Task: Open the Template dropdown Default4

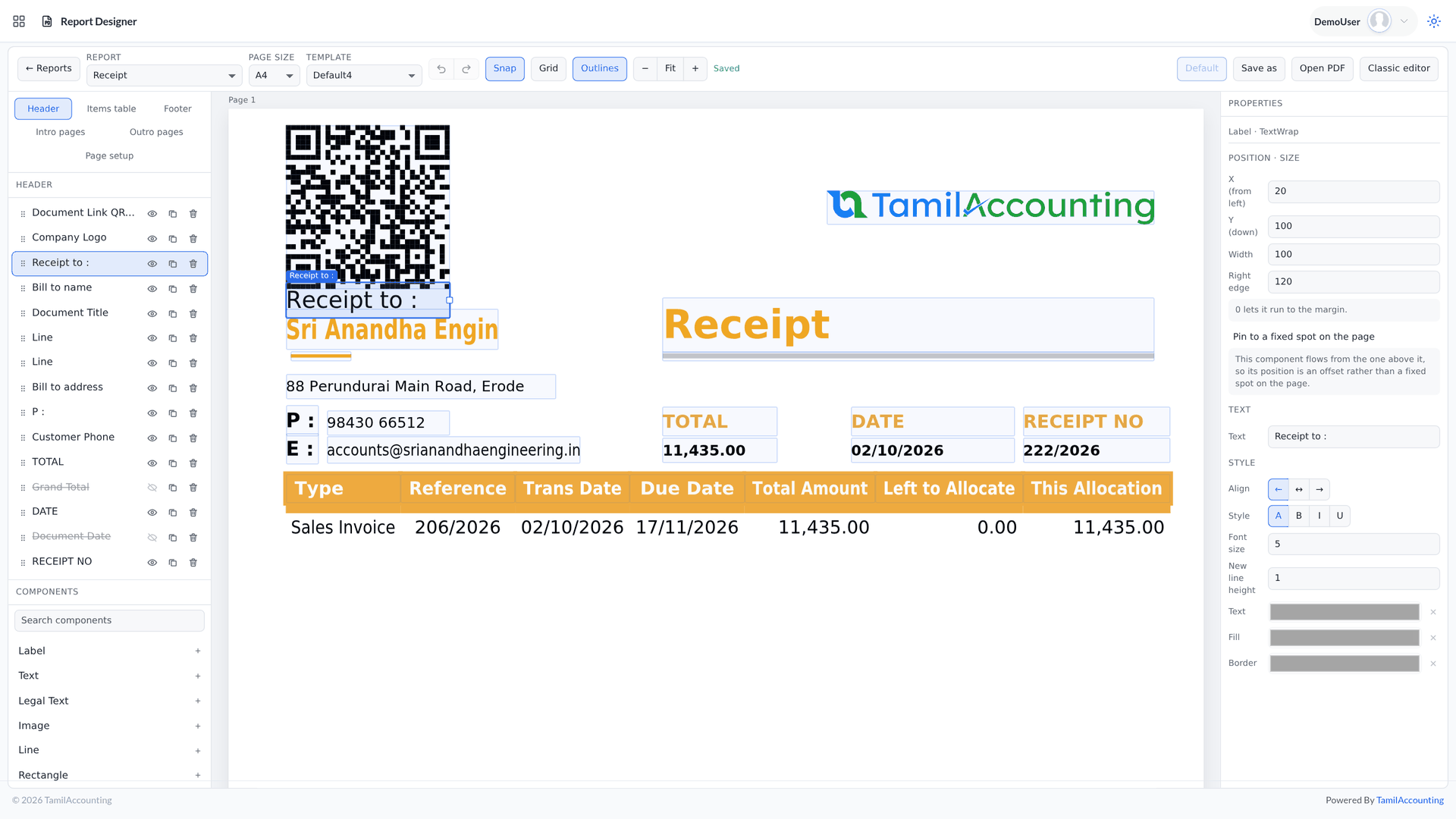Action: click(364, 76)
